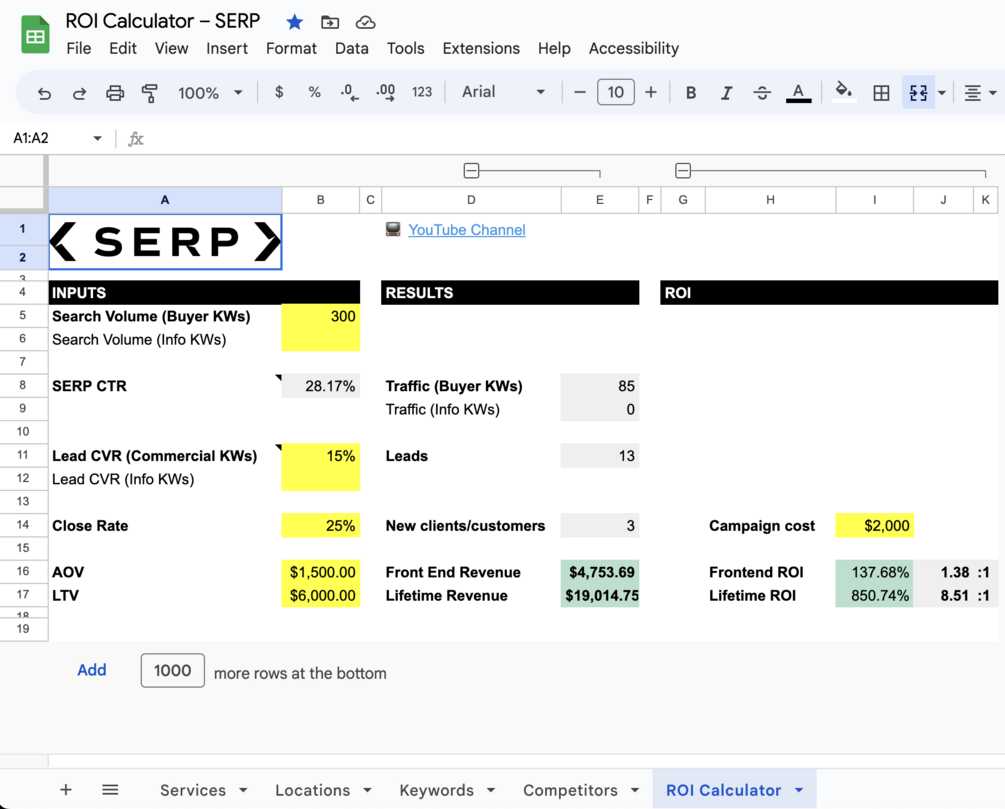Decrease font size with minus icon
This screenshot has height=809, width=1005.
579,92
